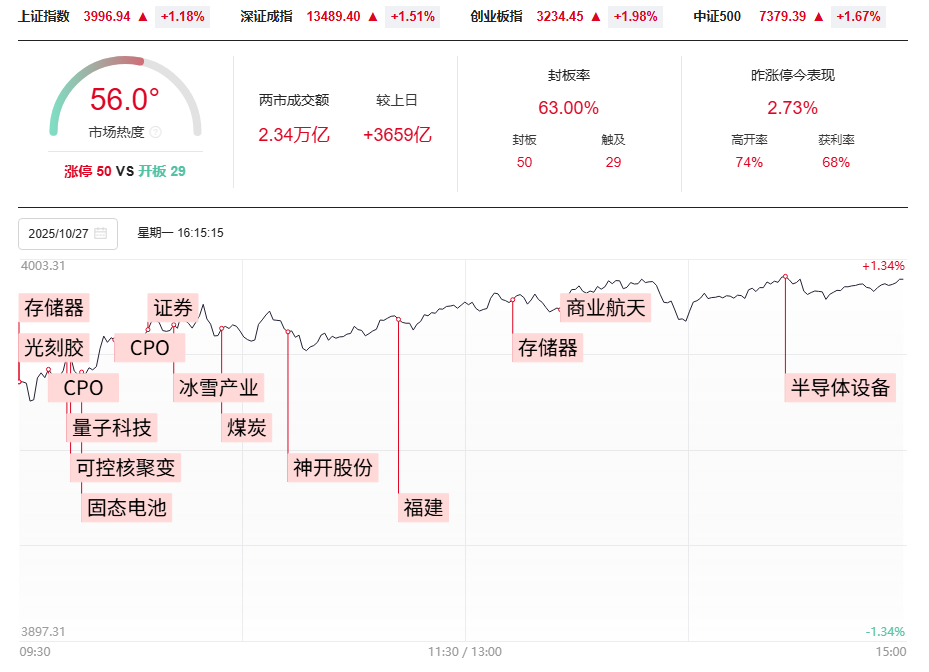This screenshot has width=929, height=672.
Task: Click the 封板率 63.00% value
Action: (569, 108)
